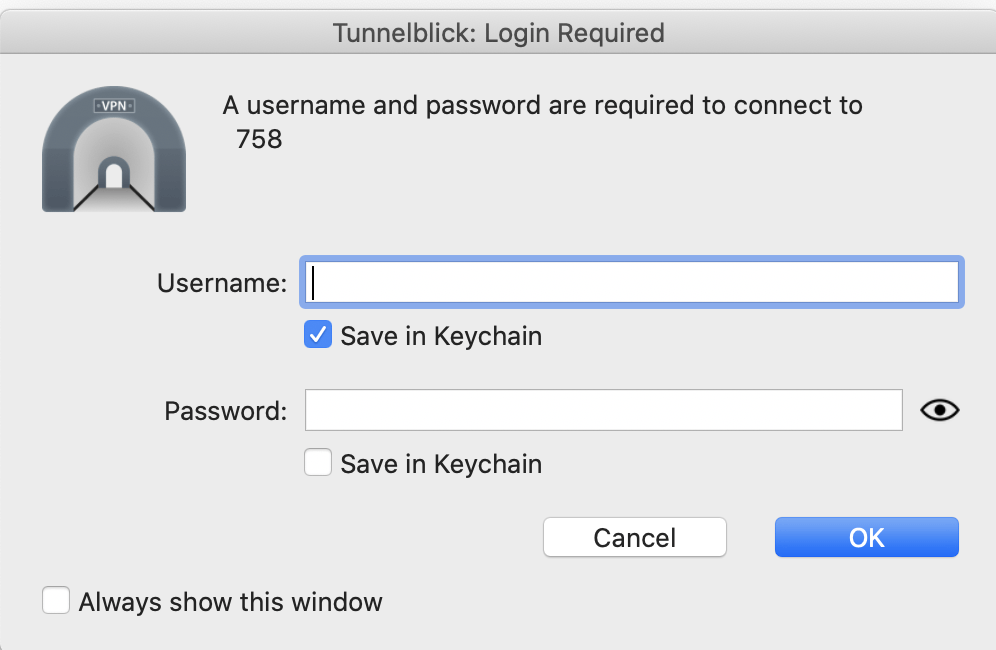The height and width of the screenshot is (650, 996).
Task: Focus the Username text field
Action: [x=632, y=282]
